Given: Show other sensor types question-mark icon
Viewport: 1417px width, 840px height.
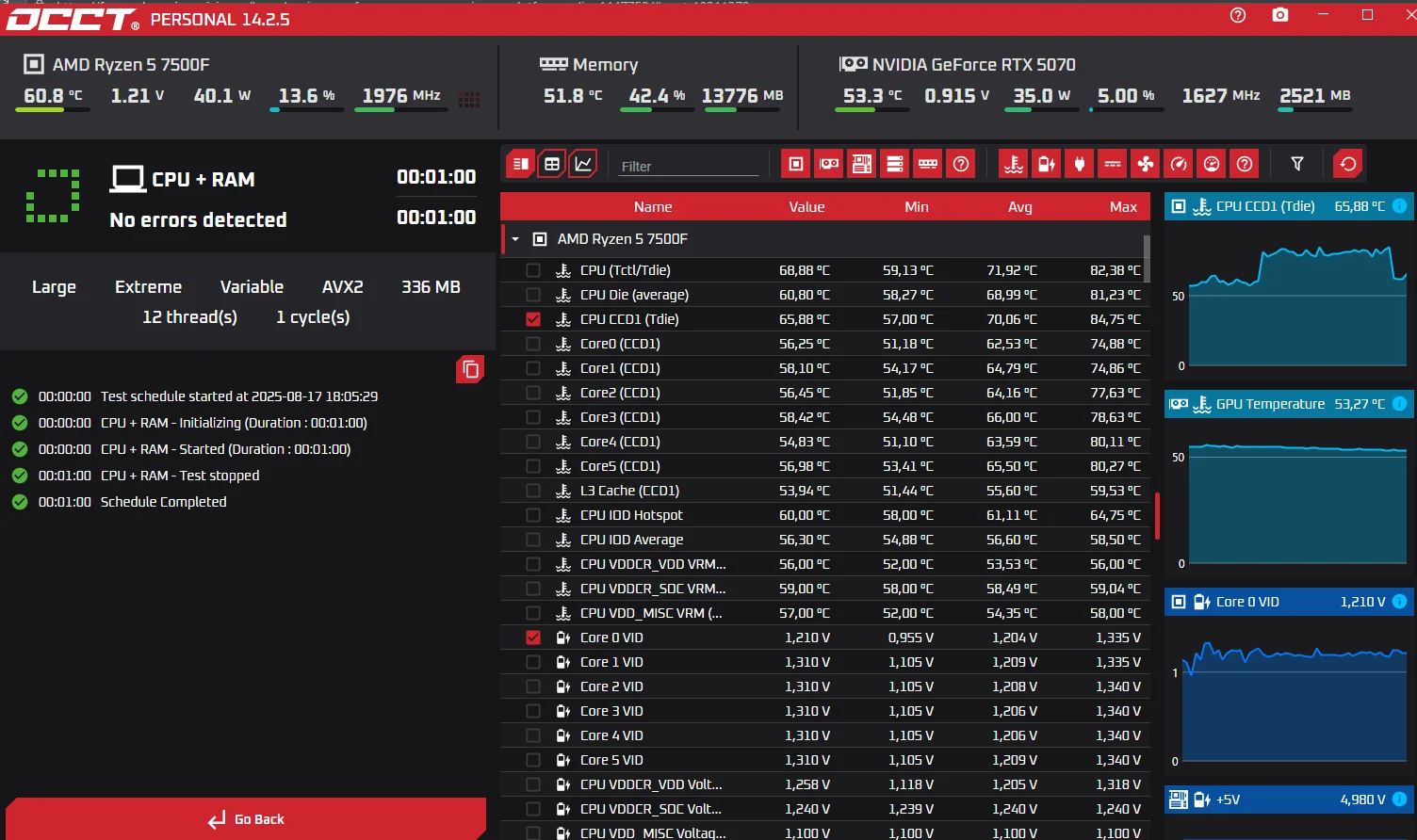Looking at the screenshot, I should point(1245,164).
